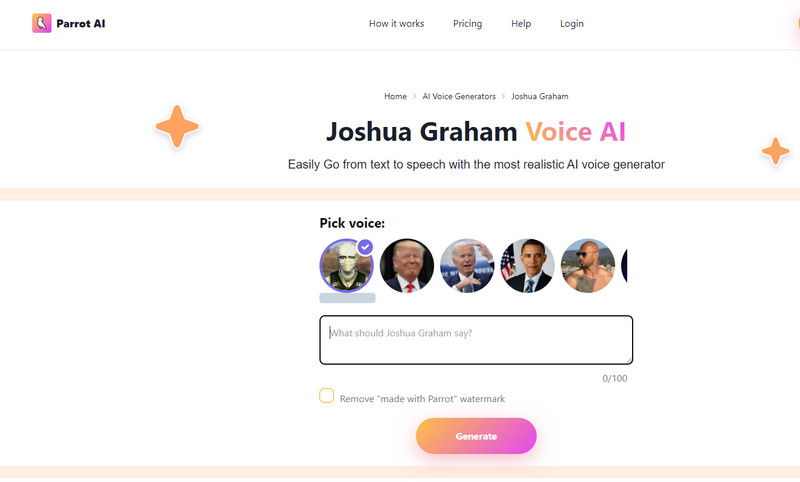Click the Login link
Screen dimensions: 800x482
[572, 24]
